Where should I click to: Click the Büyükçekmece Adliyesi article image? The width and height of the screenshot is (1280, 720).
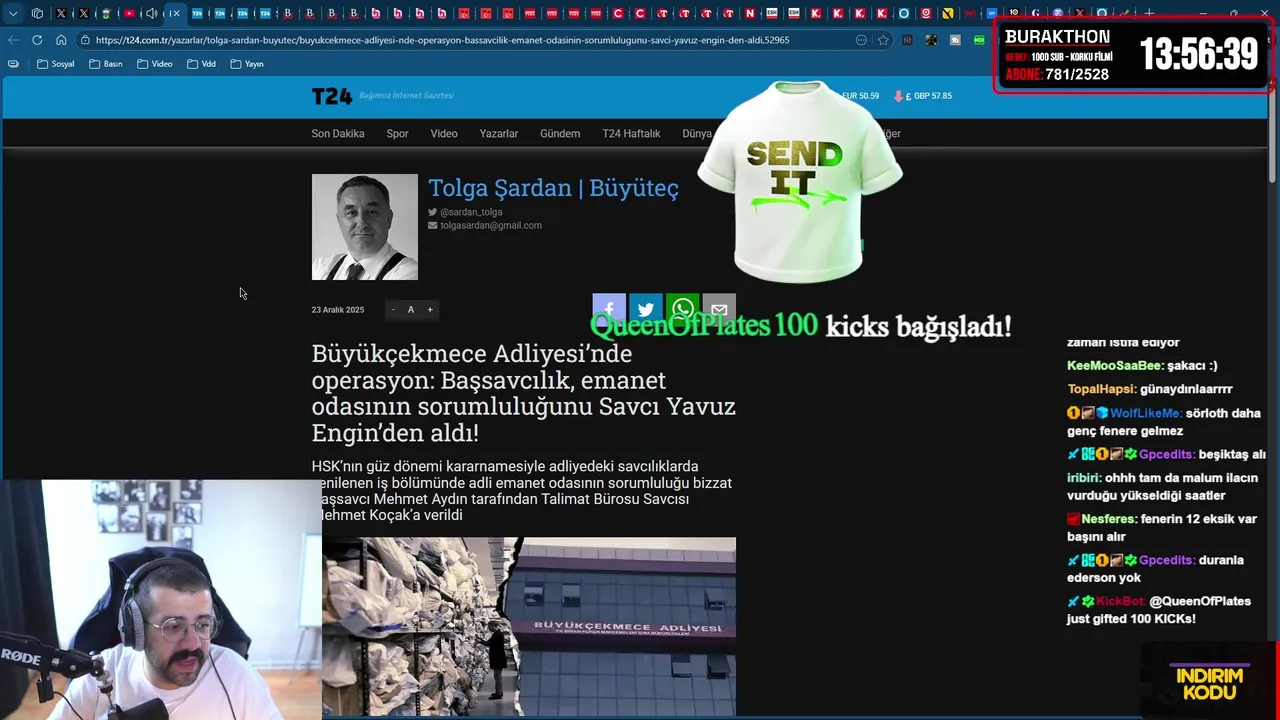[528, 626]
